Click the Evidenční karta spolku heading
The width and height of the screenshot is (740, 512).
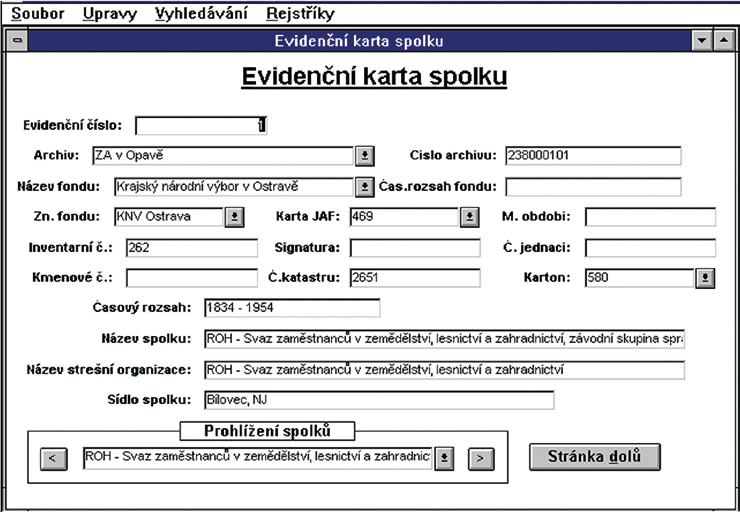pos(374,77)
